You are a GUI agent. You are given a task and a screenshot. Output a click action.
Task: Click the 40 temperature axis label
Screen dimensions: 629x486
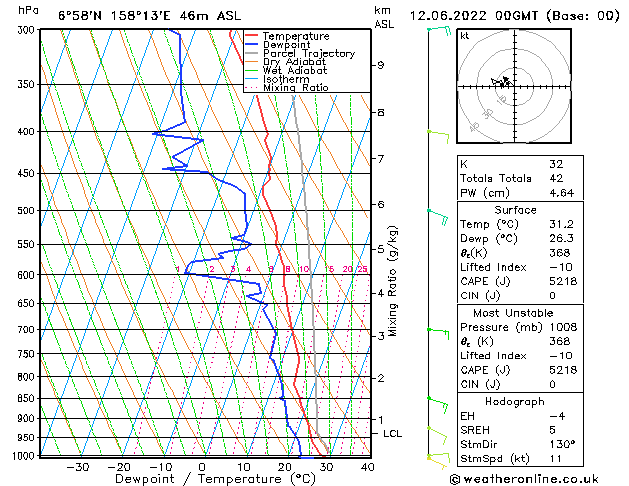367,468
